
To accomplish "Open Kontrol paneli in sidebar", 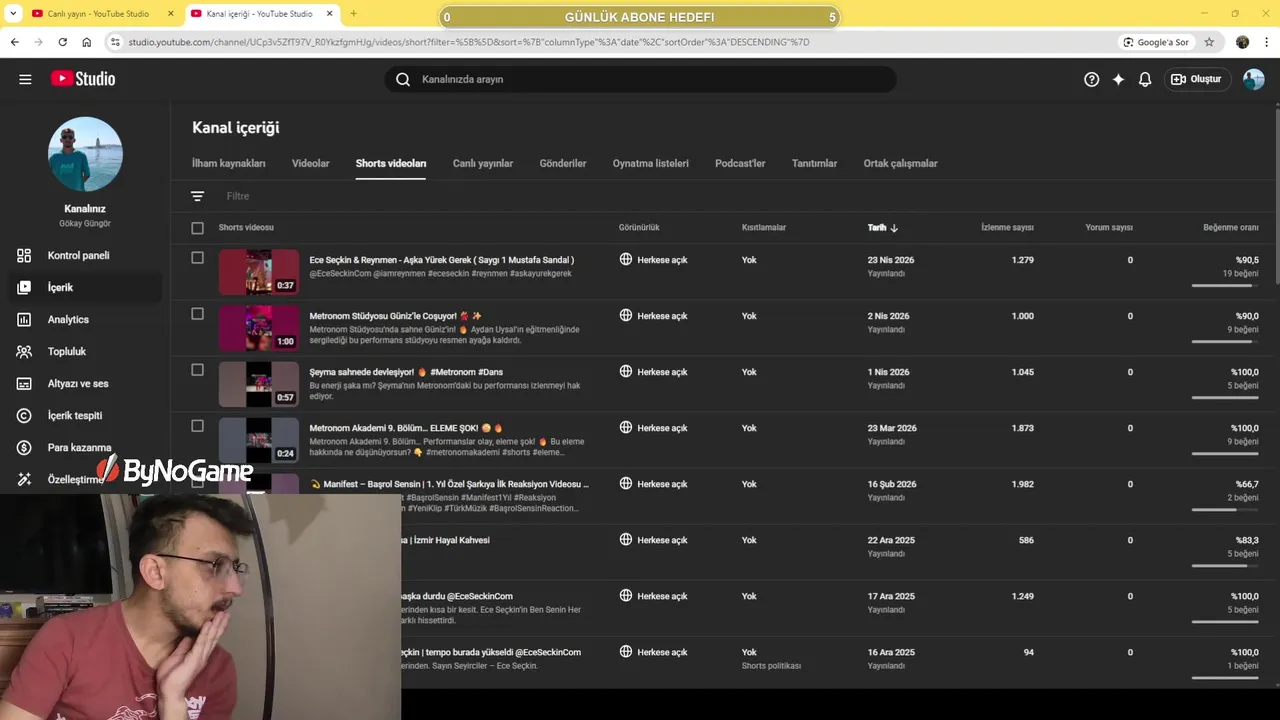I will [x=85, y=255].
